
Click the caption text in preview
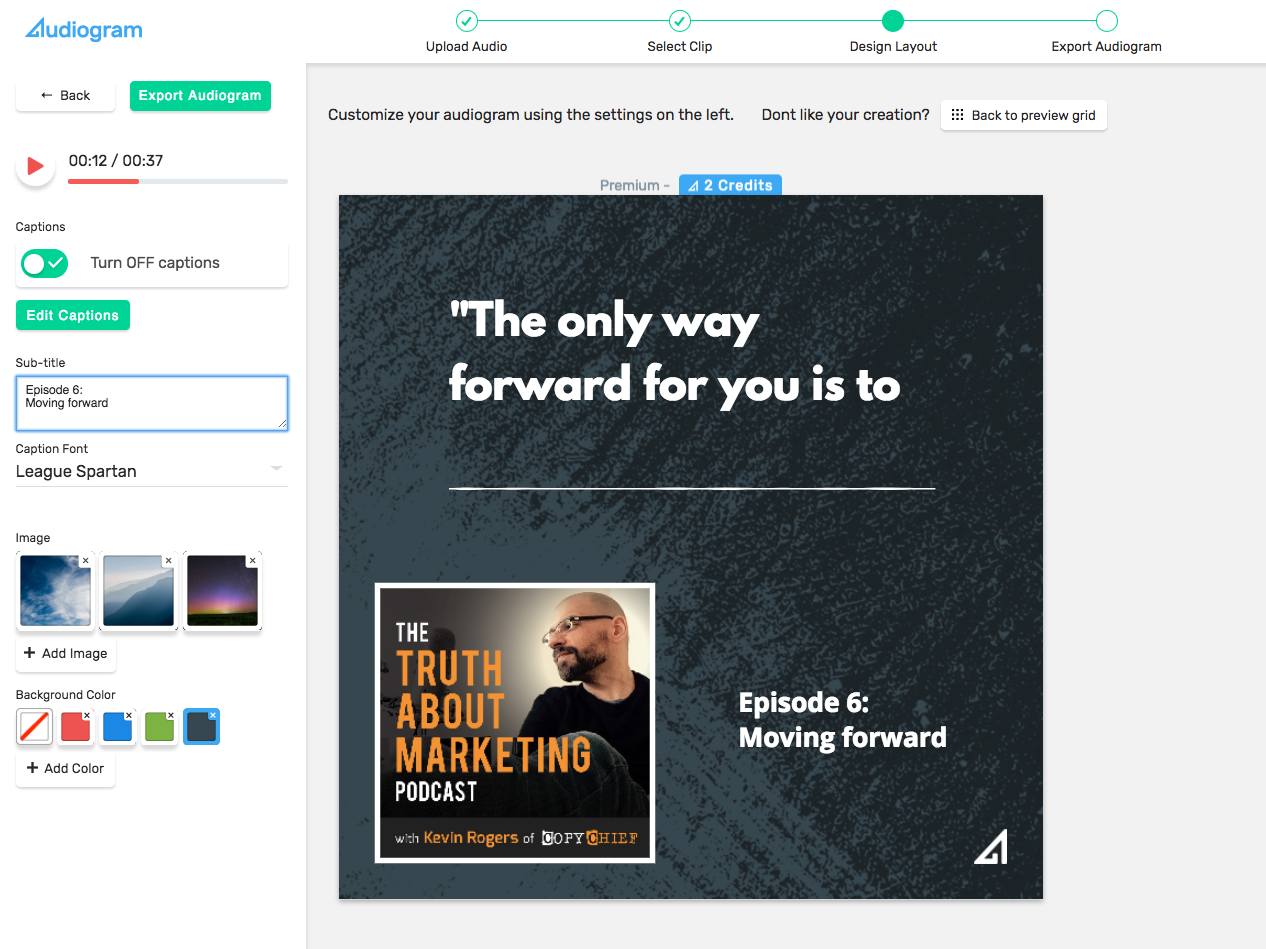coord(675,353)
